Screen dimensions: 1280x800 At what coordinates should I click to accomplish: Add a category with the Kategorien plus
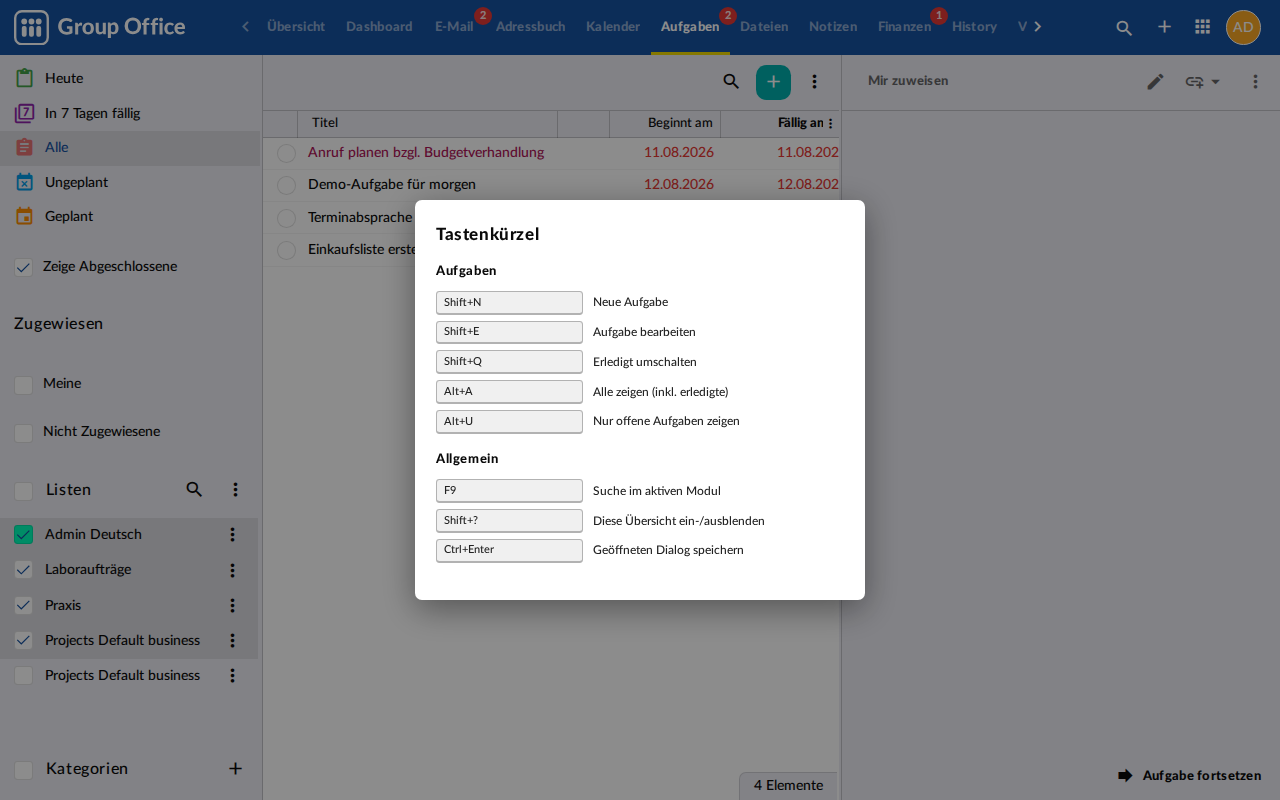click(235, 768)
